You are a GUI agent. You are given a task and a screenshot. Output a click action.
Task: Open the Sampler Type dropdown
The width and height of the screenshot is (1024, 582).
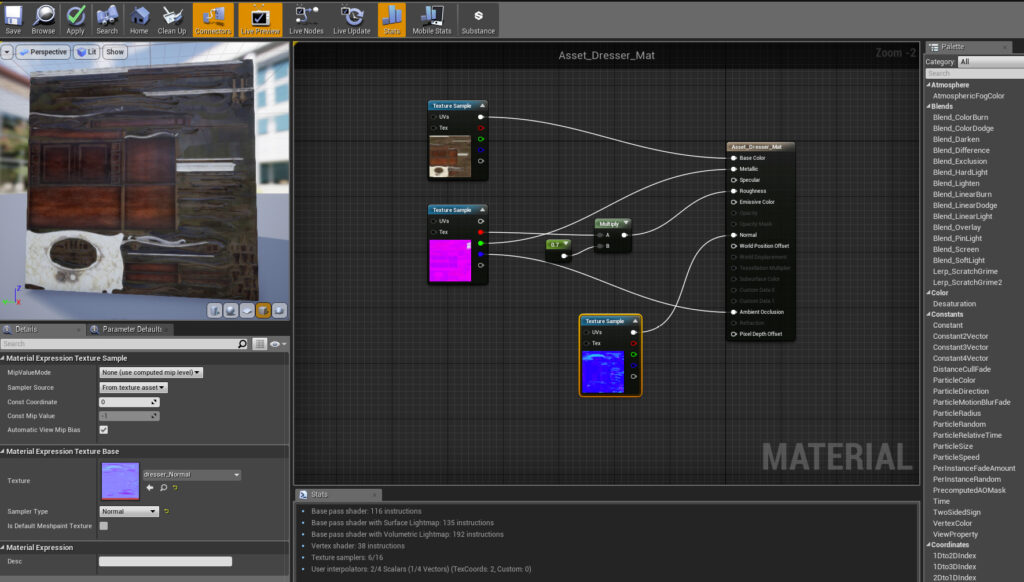pyautogui.click(x=129, y=511)
